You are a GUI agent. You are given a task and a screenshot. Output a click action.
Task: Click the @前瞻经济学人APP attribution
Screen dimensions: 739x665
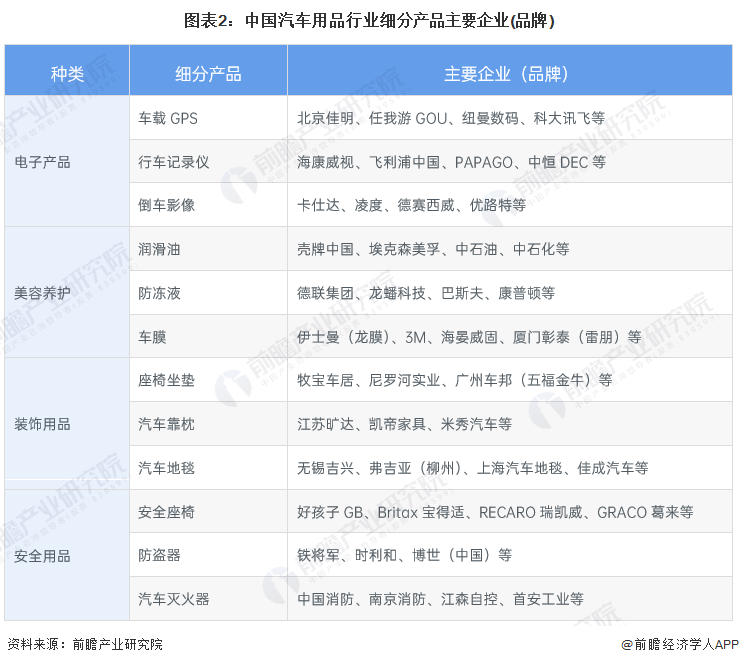(x=677, y=645)
